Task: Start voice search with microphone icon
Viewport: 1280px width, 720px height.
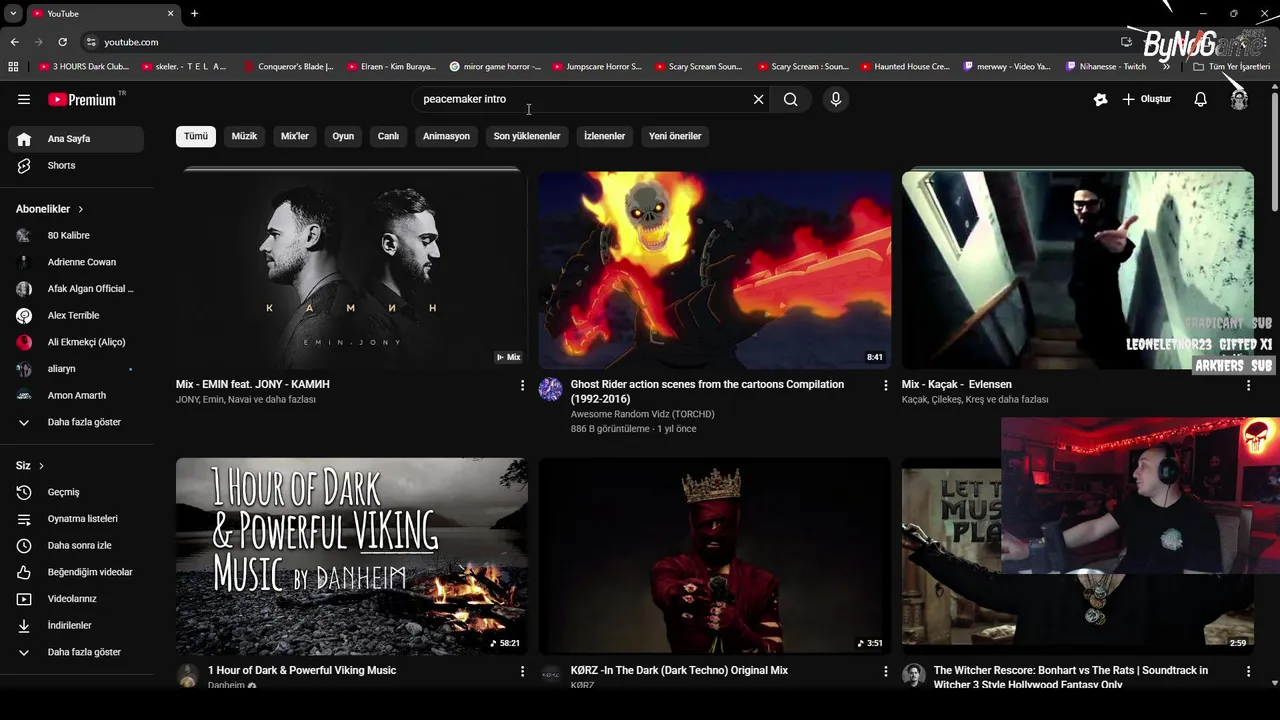Action: [x=836, y=99]
